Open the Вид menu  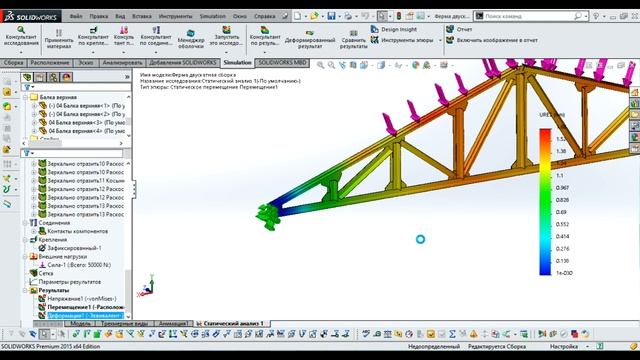120,16
